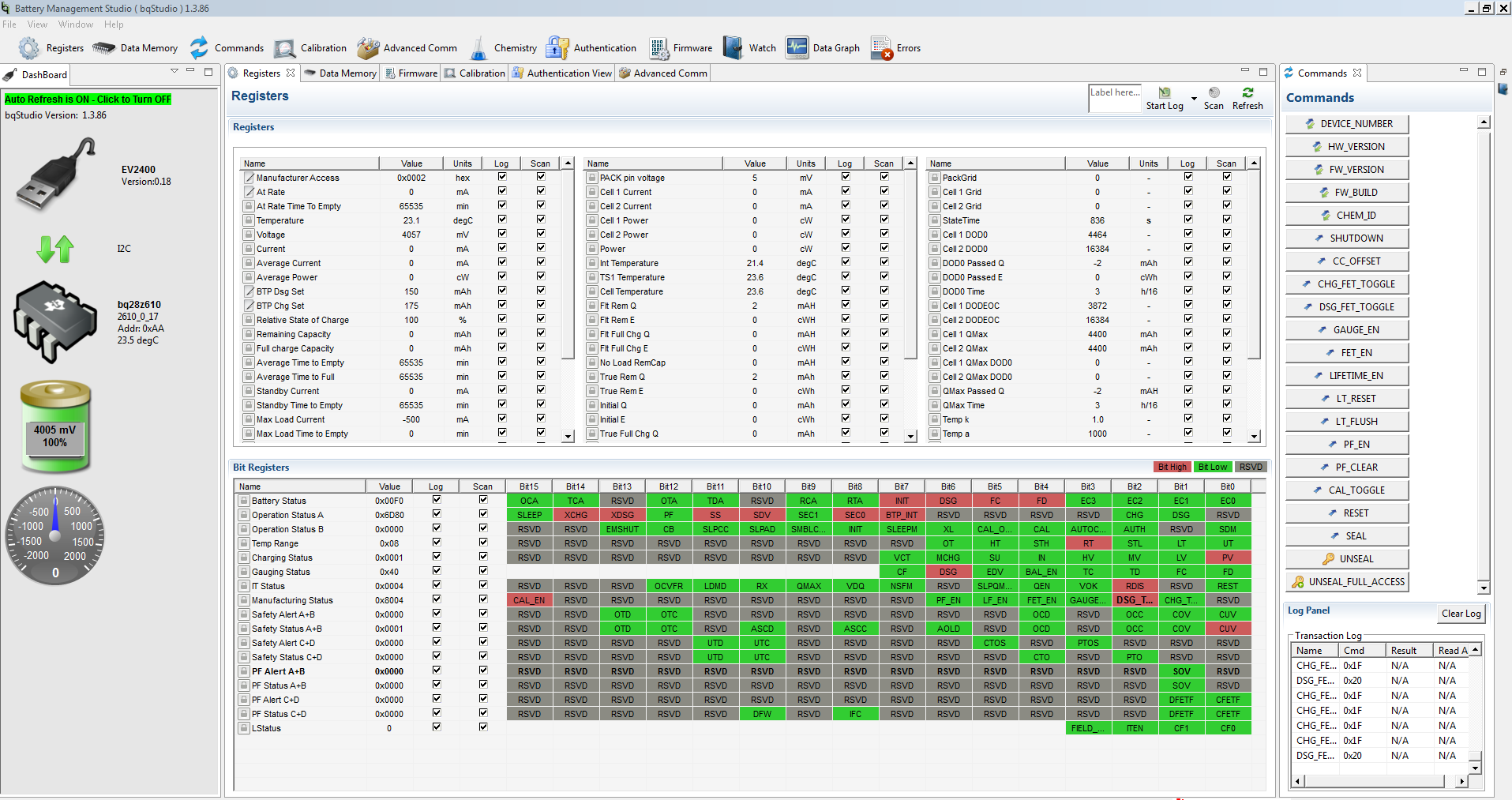Send the UNSEAL command
The height and width of the screenshot is (800, 1512).
[1347, 559]
